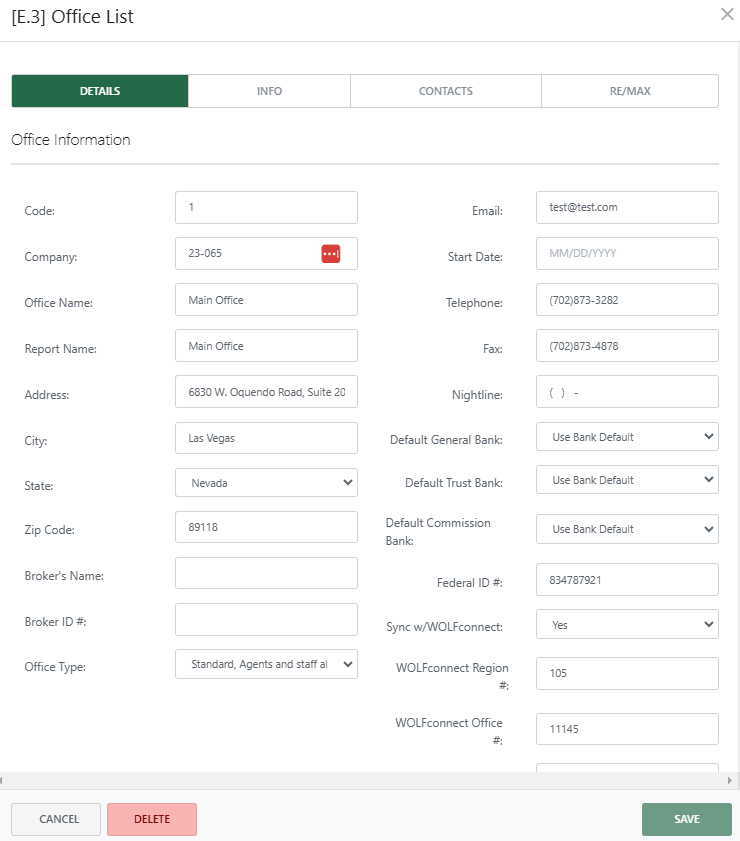
Task: Save the office information
Action: pos(687,819)
